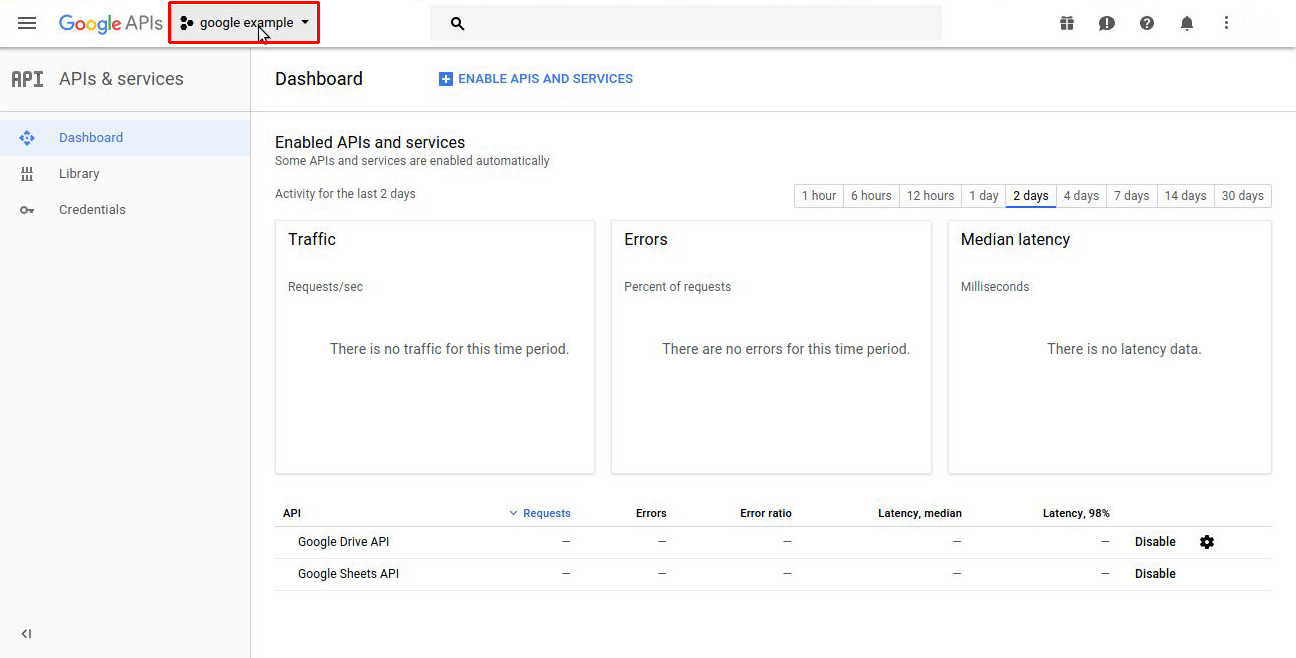
Task: Click the search magnifier icon
Action: pos(457,23)
